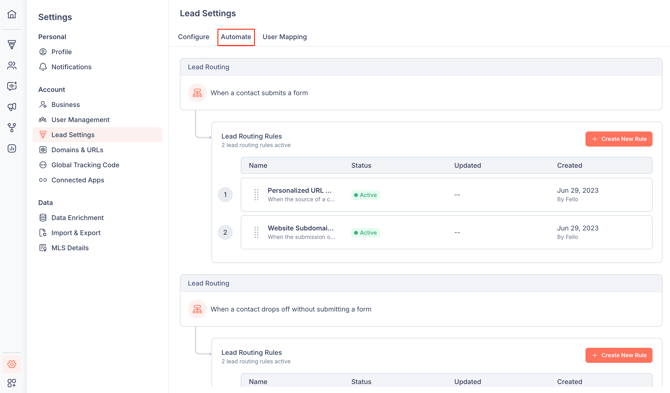Open the contacts people icon in rail
The width and height of the screenshot is (670, 393).
[x=12, y=65]
